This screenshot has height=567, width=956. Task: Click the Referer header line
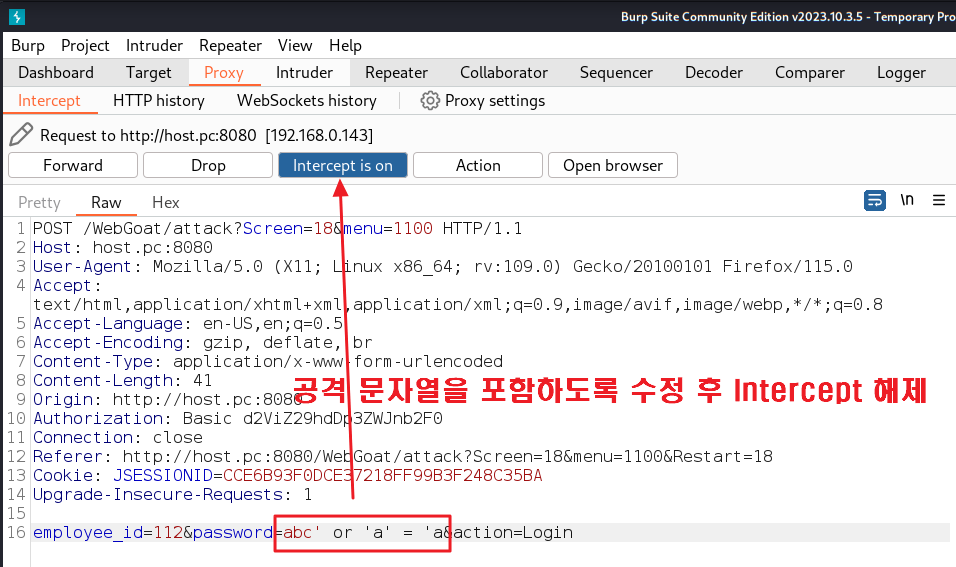(402, 456)
